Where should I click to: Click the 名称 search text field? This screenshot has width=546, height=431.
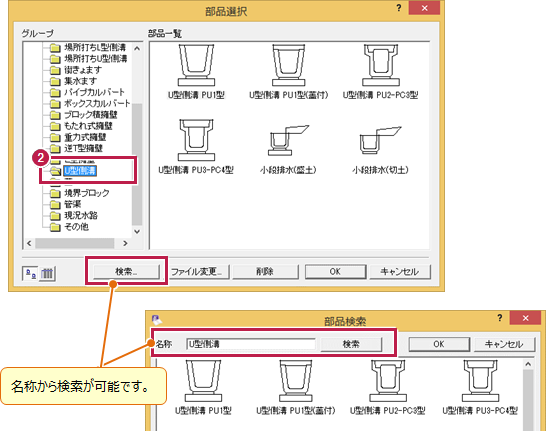[251, 344]
